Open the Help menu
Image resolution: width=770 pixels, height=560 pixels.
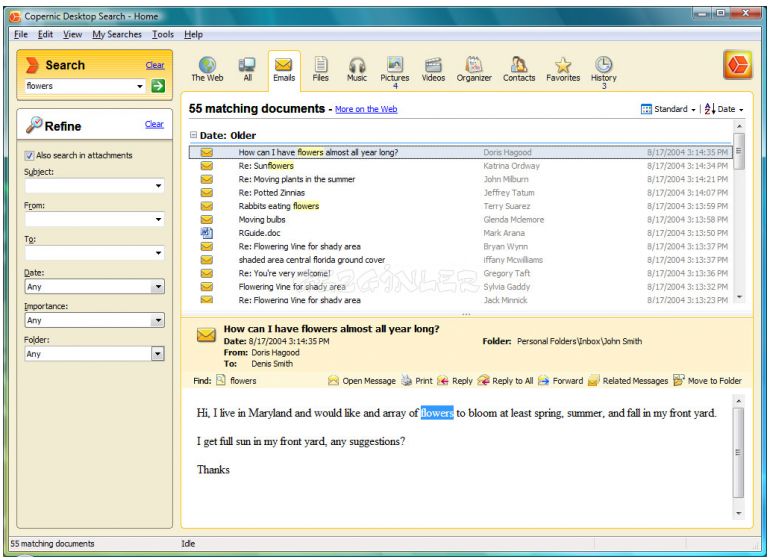193,34
